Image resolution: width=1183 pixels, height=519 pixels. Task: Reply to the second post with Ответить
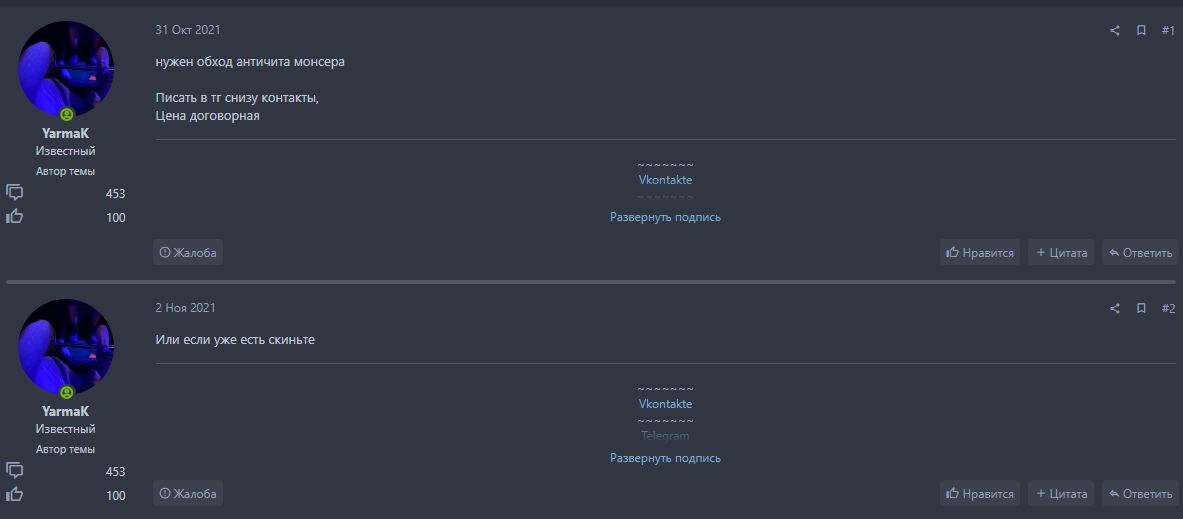(x=1140, y=493)
